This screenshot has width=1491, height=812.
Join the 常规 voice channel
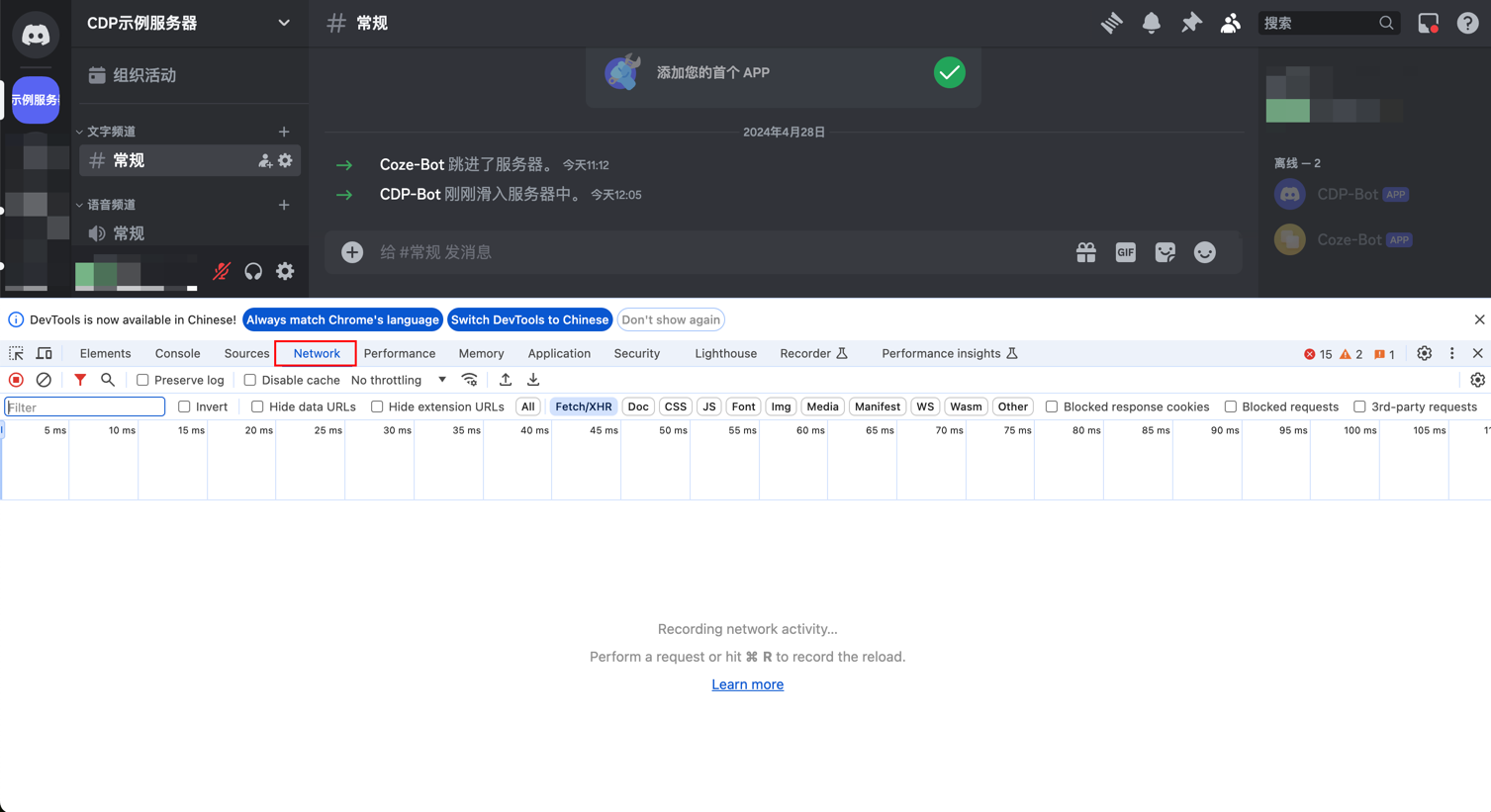point(188,233)
